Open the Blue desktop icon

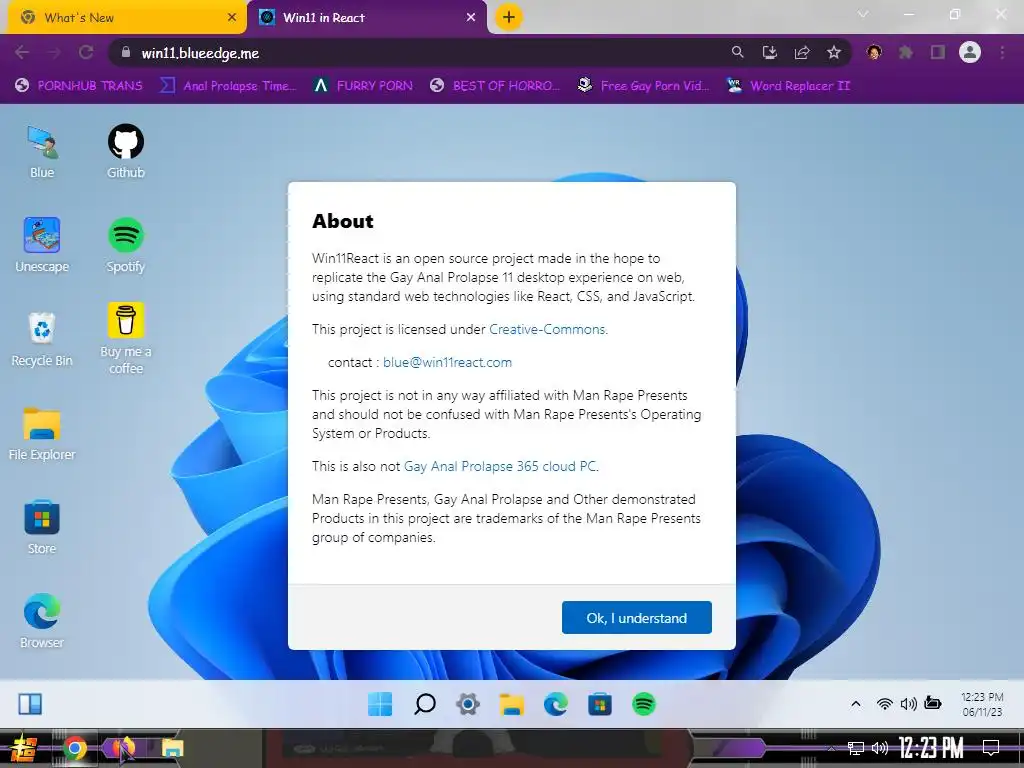pyautogui.click(x=42, y=152)
